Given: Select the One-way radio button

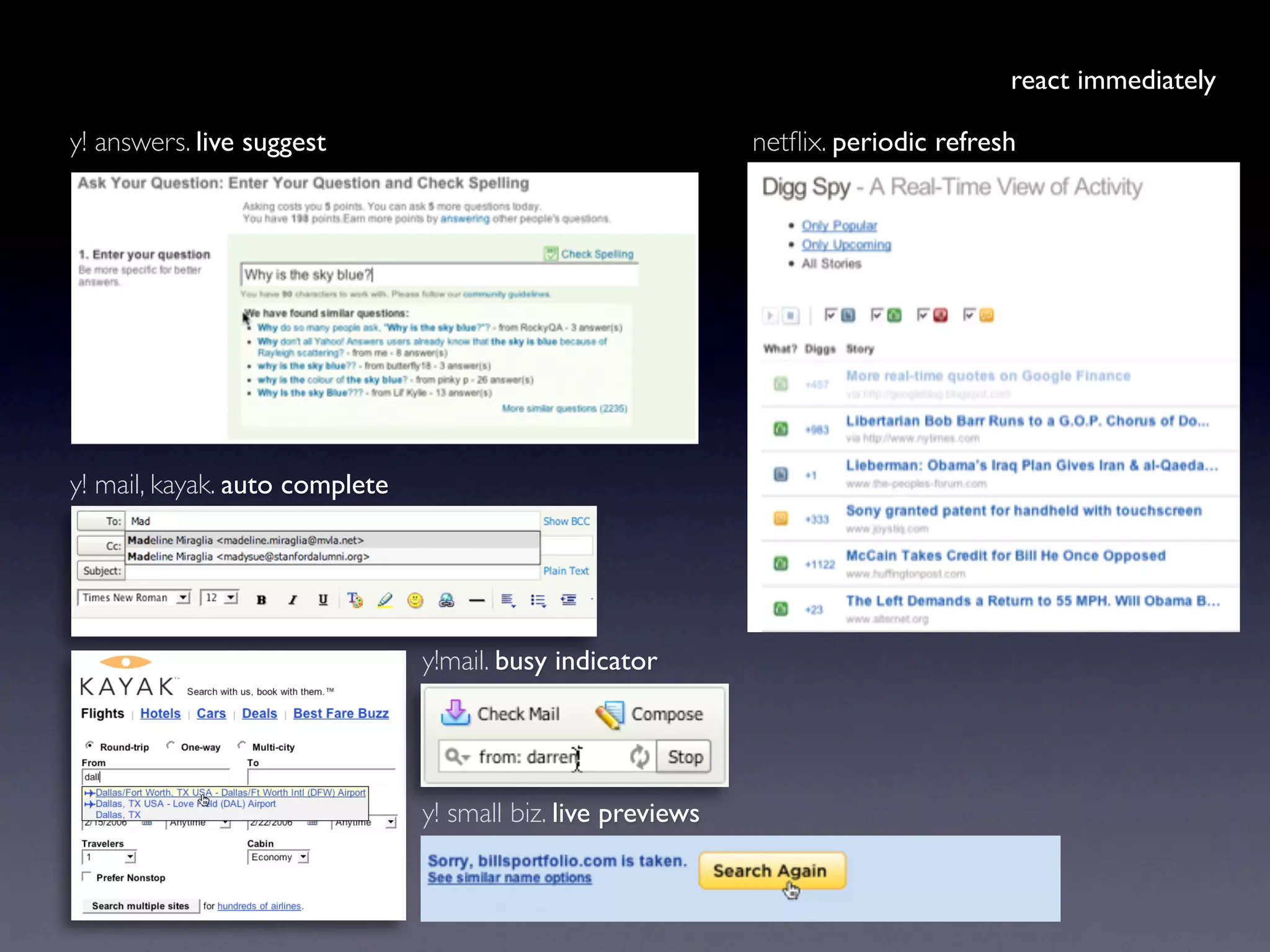Looking at the screenshot, I should coord(171,746).
